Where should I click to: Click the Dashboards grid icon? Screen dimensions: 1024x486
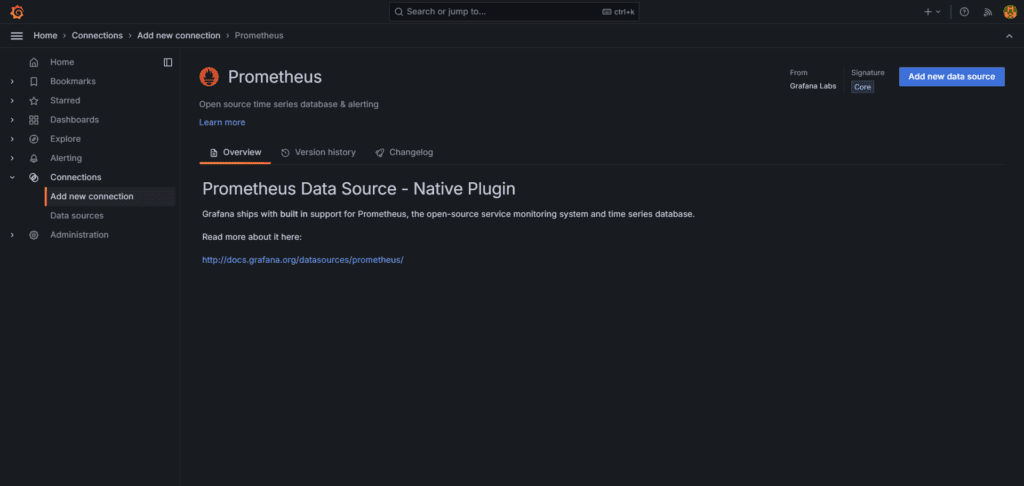[34, 120]
